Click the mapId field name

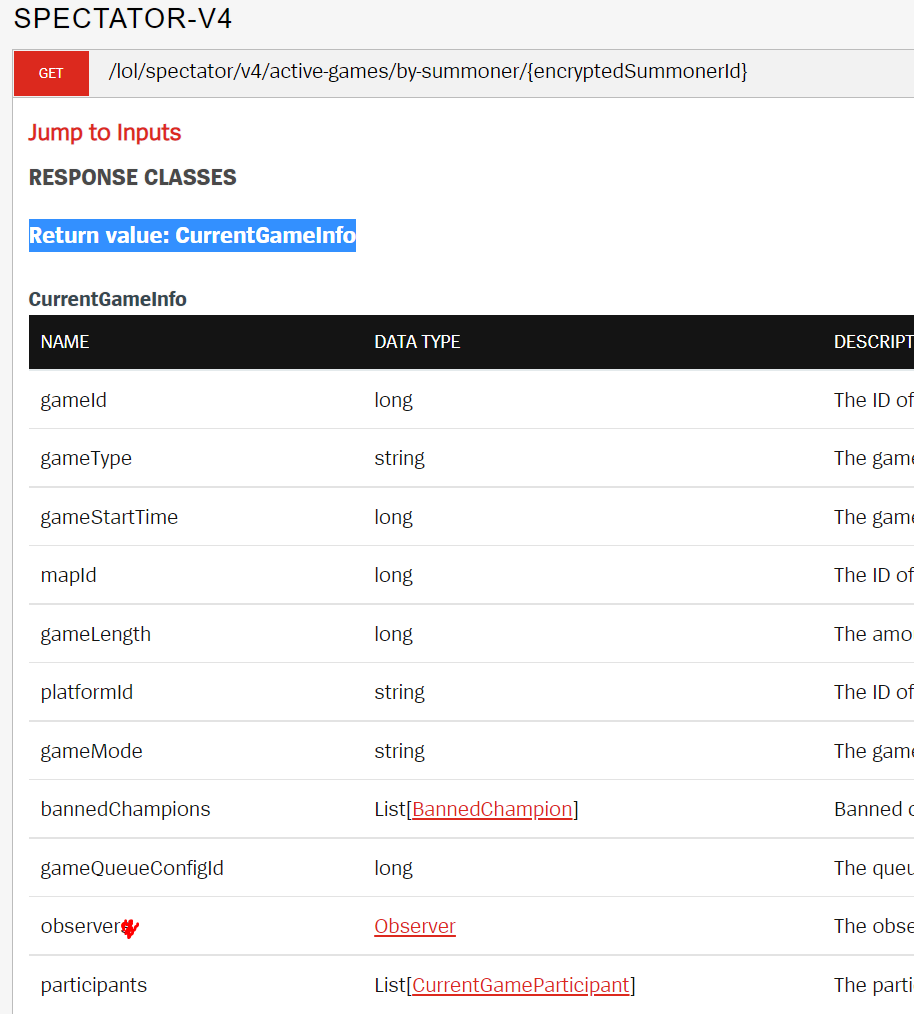click(68, 575)
